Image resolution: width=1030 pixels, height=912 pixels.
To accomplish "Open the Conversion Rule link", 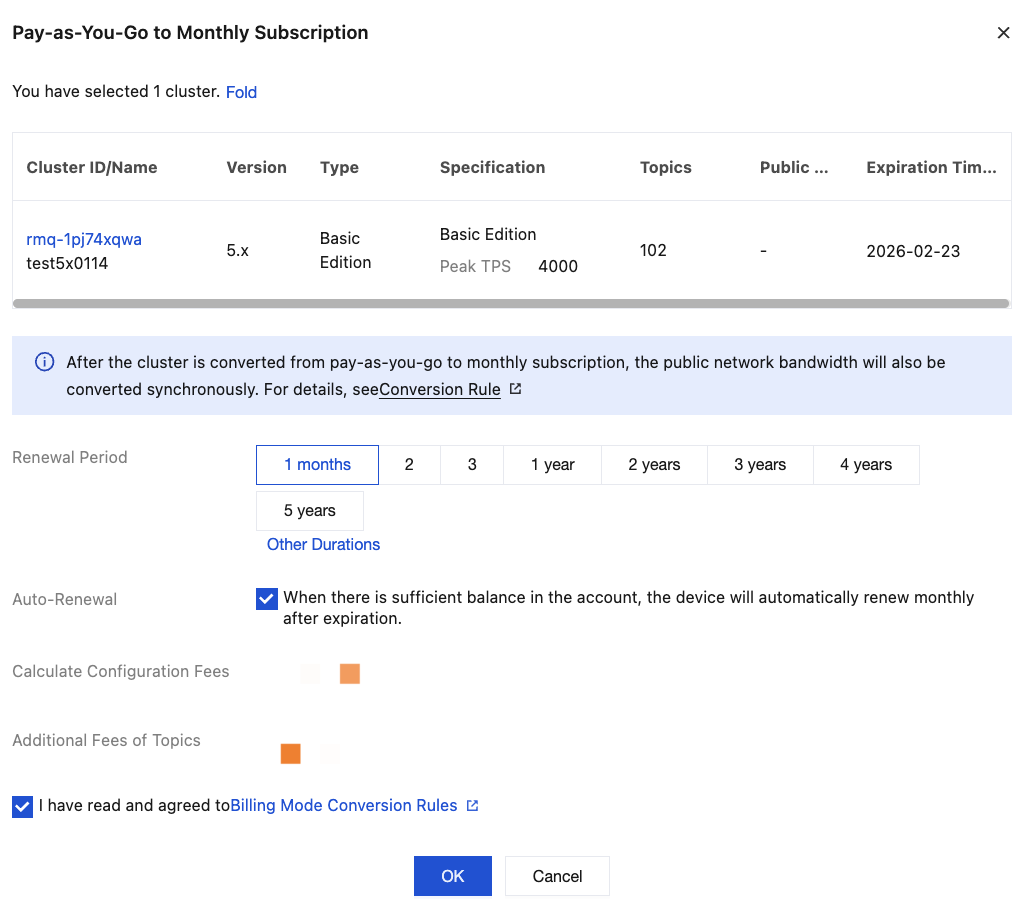I will (x=440, y=390).
